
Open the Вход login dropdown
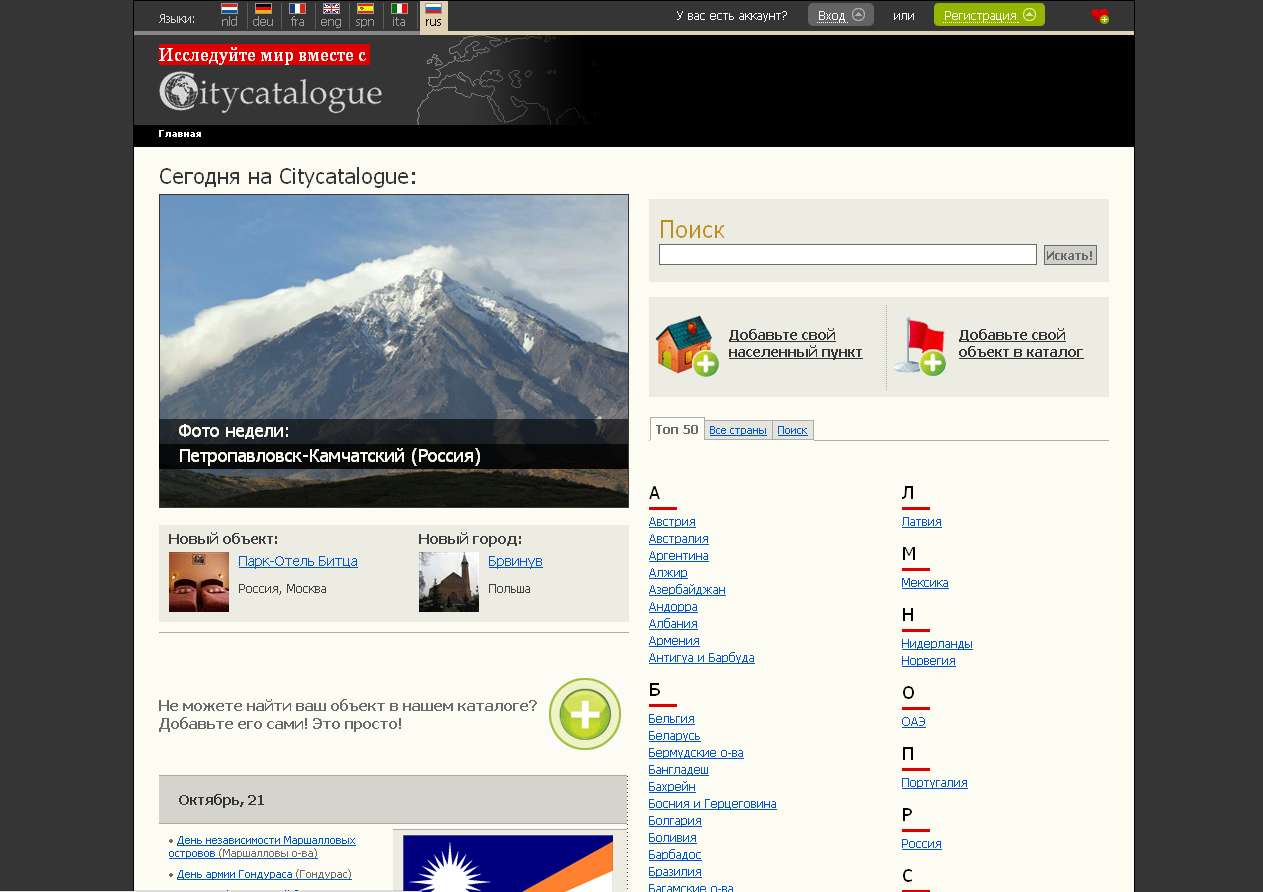(x=841, y=15)
